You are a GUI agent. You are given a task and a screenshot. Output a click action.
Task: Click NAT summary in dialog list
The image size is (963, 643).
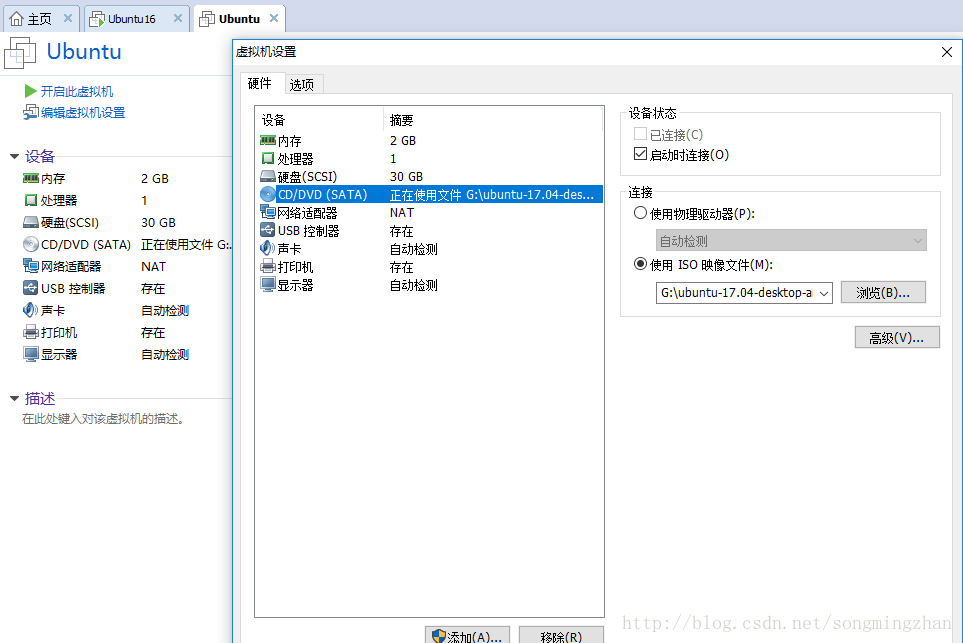(402, 212)
